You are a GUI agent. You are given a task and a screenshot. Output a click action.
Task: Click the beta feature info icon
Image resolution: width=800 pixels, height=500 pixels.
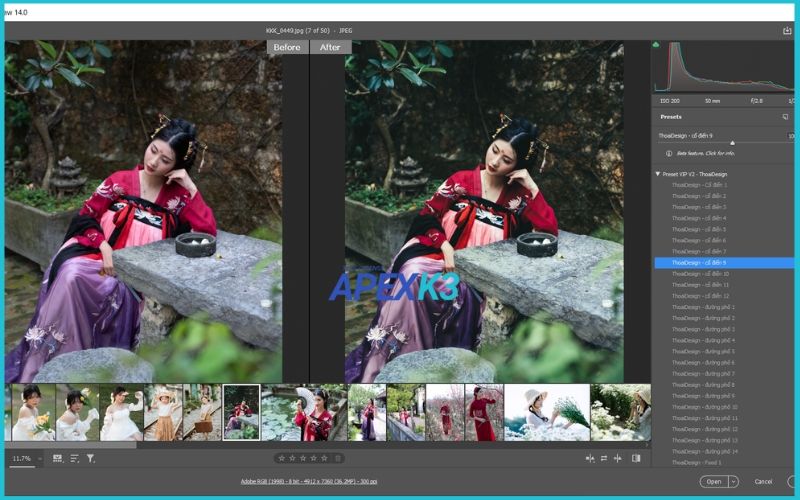[669, 154]
